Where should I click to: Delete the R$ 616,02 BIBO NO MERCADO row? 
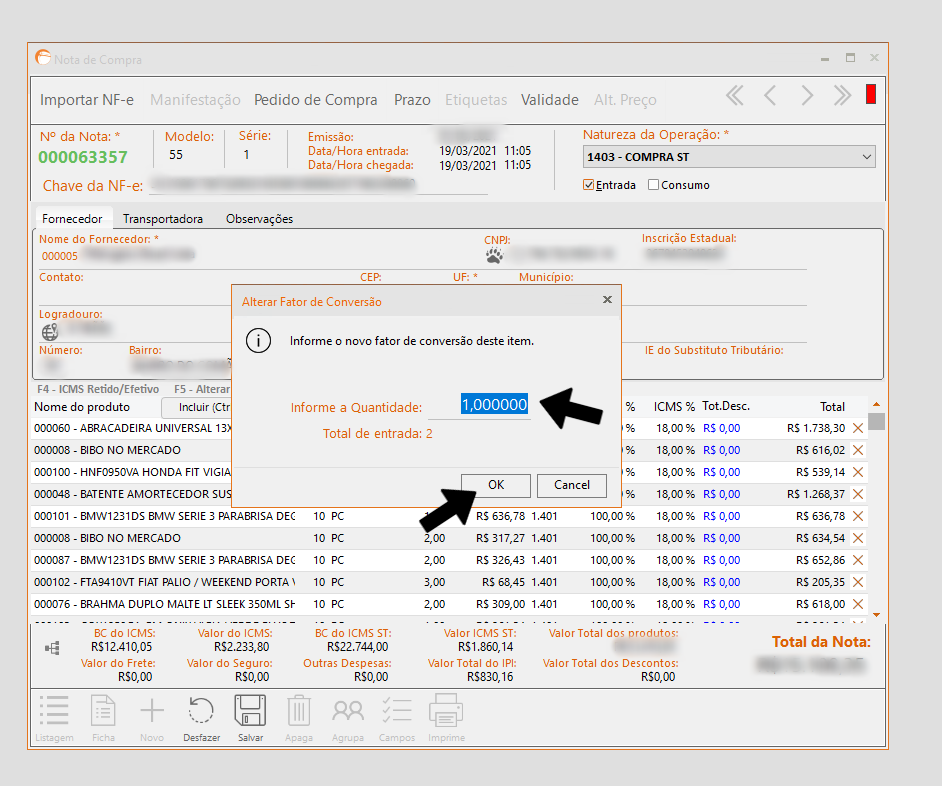[858, 450]
